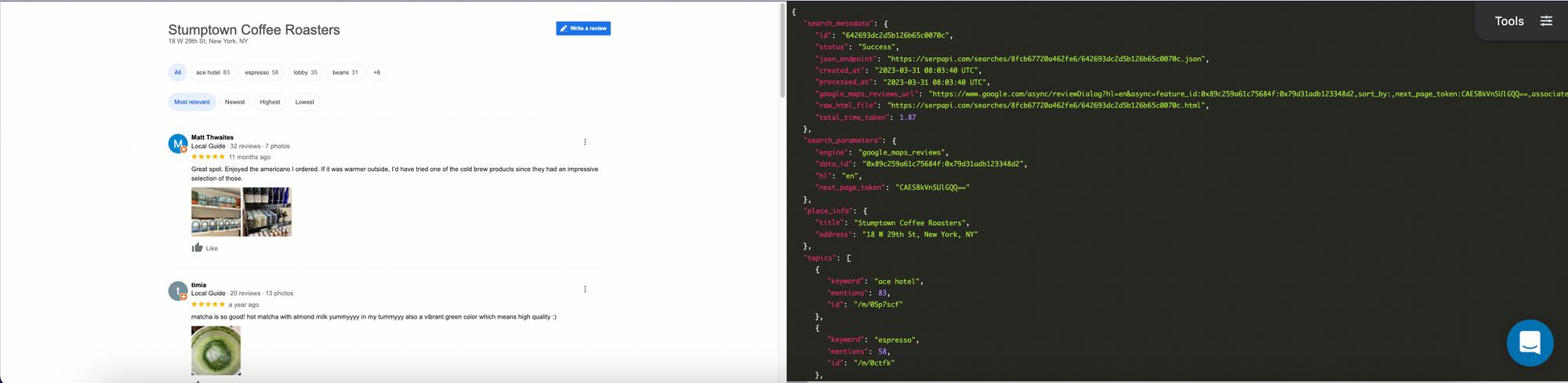
Task: Open the Tools panel sliders icon
Action: pyautogui.click(x=1546, y=21)
